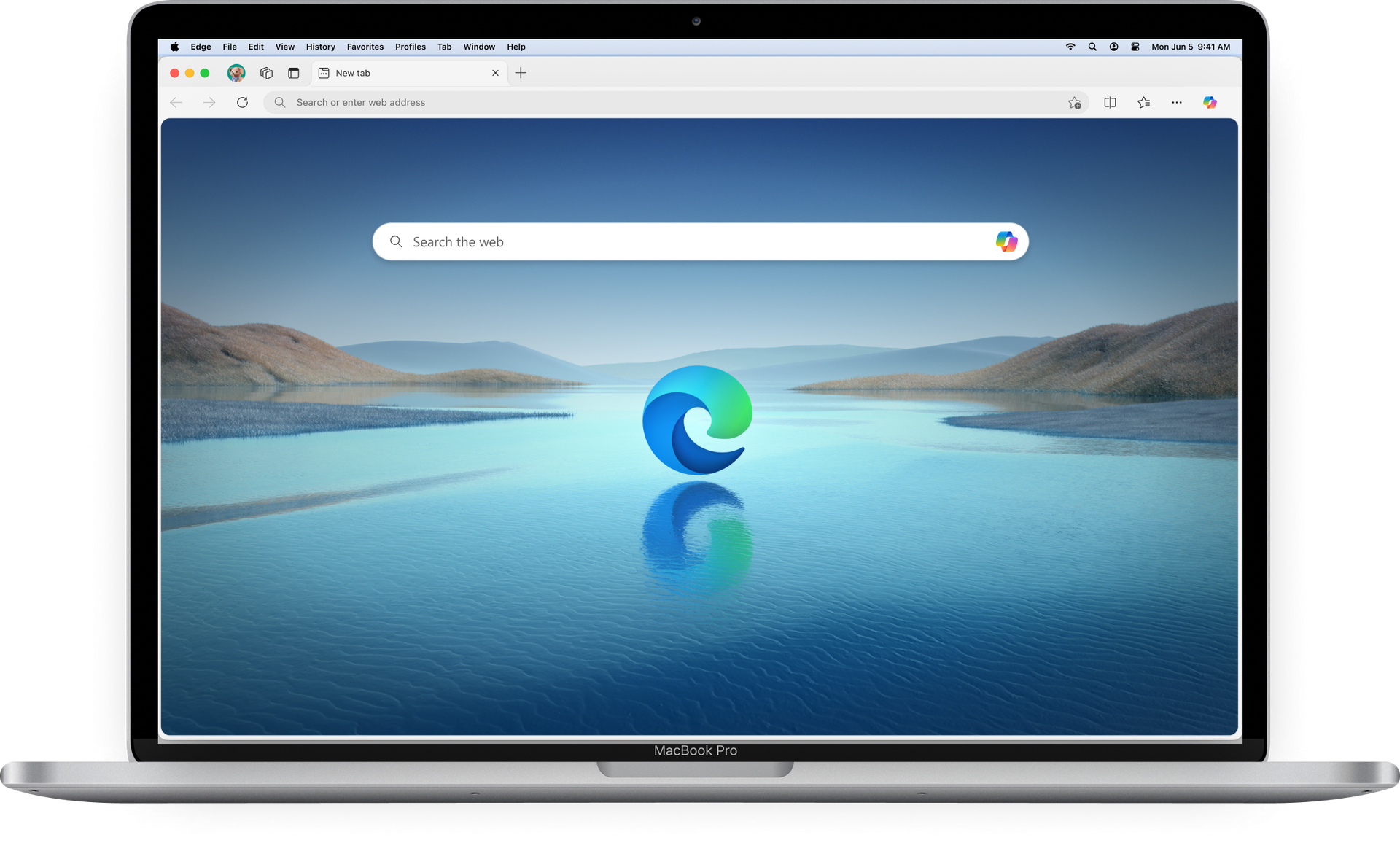1400x843 pixels.
Task: Click the magnifier icon in Search the web box
Action: click(x=396, y=241)
